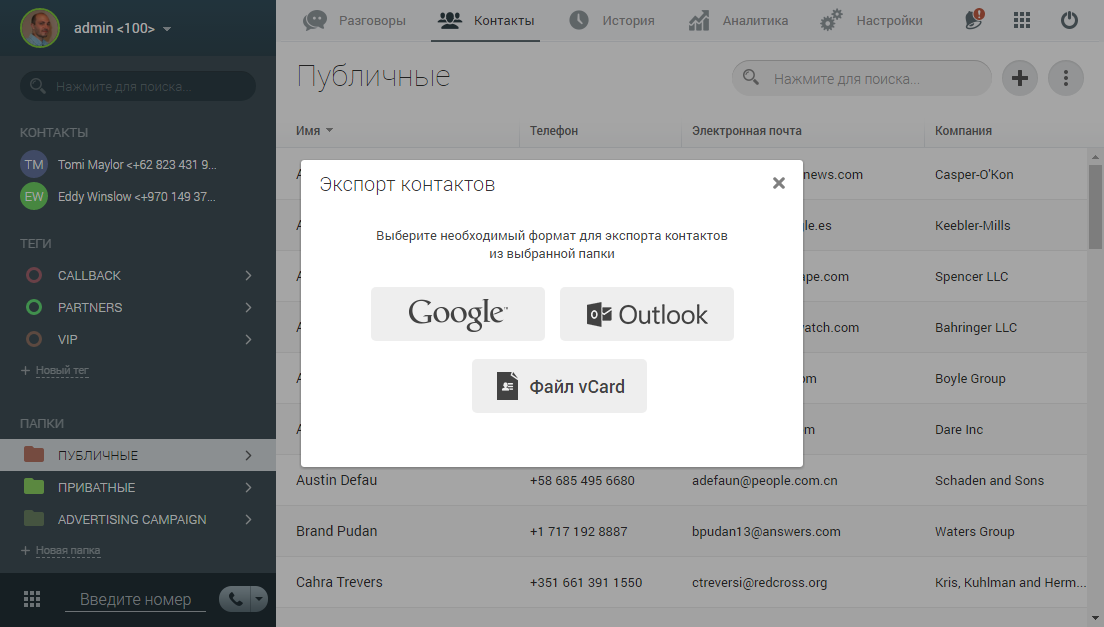Open the apps grid icon in top bar
Viewport: 1104px width, 627px height.
(x=1022, y=20)
